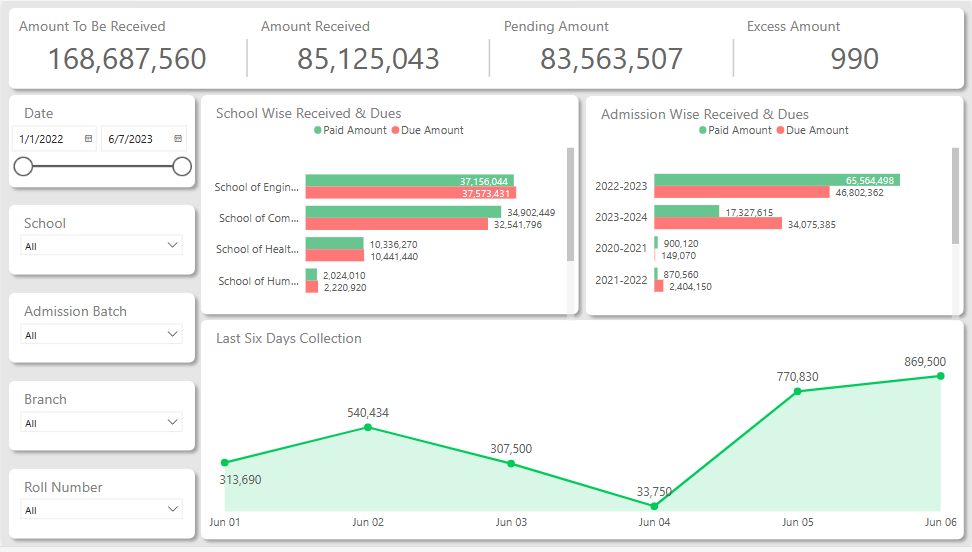This screenshot has height=552, width=972.
Task: Select 2022-2023 paid bar 65,564,498
Action: [777, 180]
